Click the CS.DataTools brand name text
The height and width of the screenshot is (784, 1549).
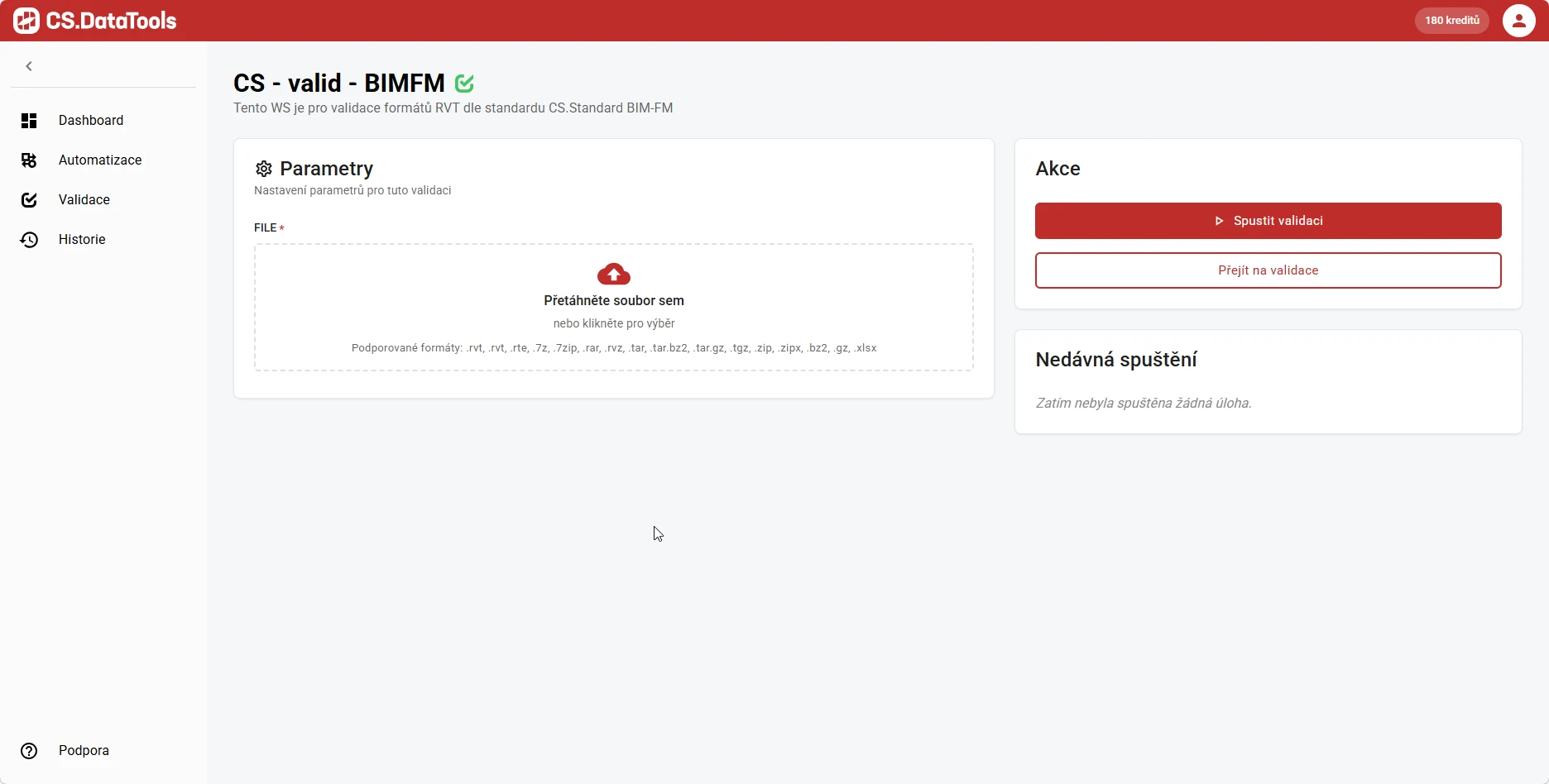pos(112,21)
